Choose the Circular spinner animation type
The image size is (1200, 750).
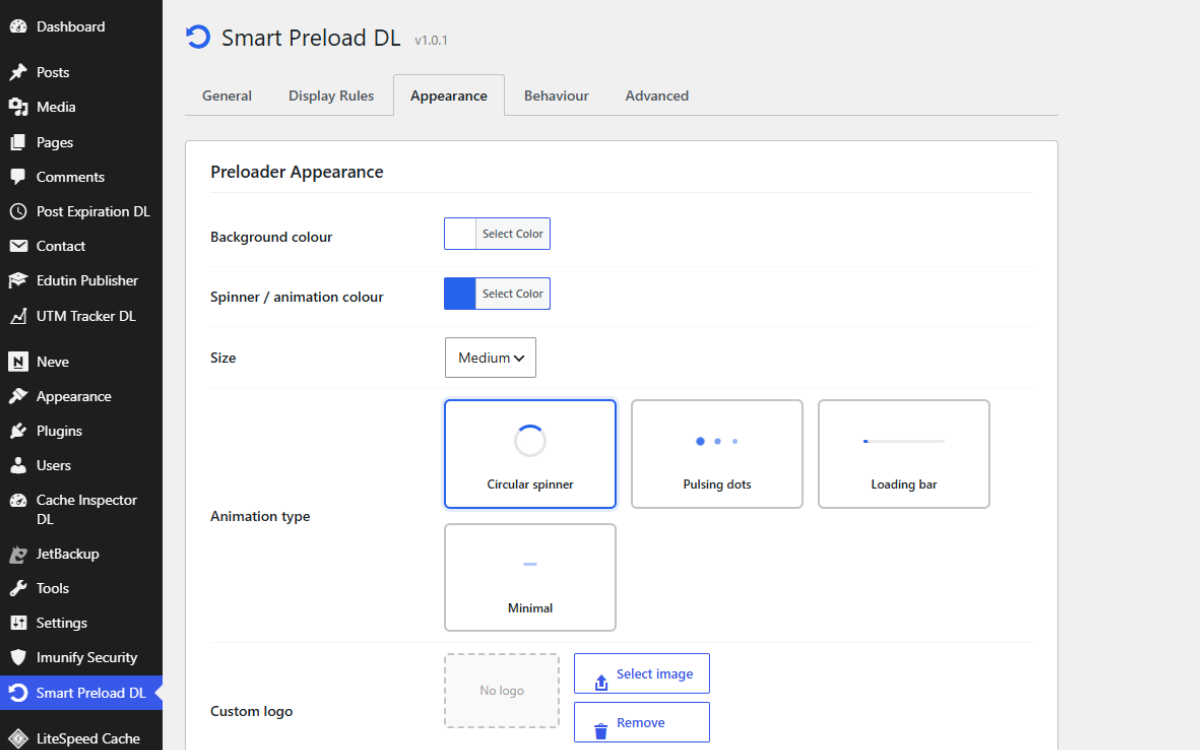coord(530,454)
